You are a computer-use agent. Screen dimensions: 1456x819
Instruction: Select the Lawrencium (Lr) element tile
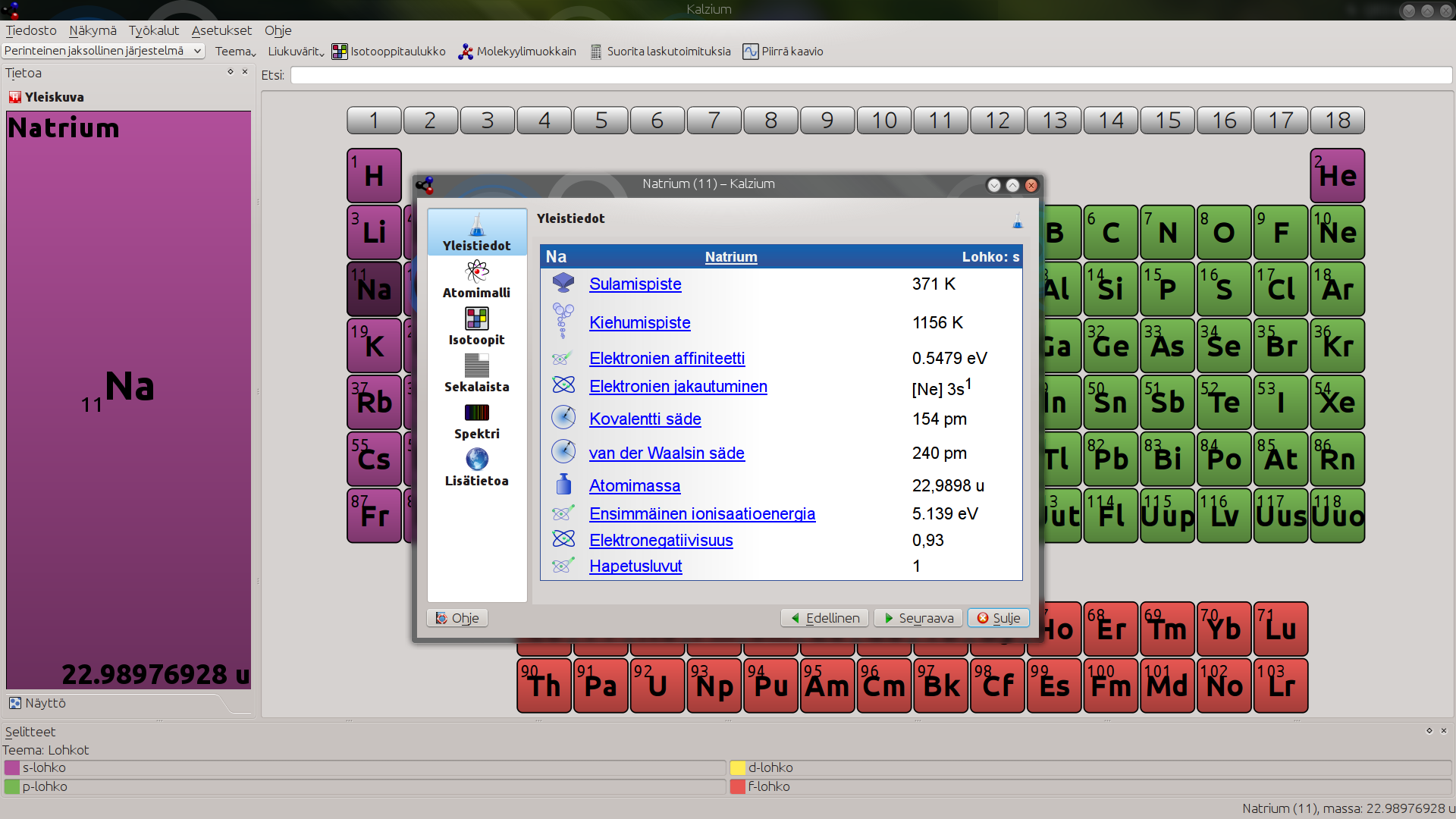(x=1281, y=686)
